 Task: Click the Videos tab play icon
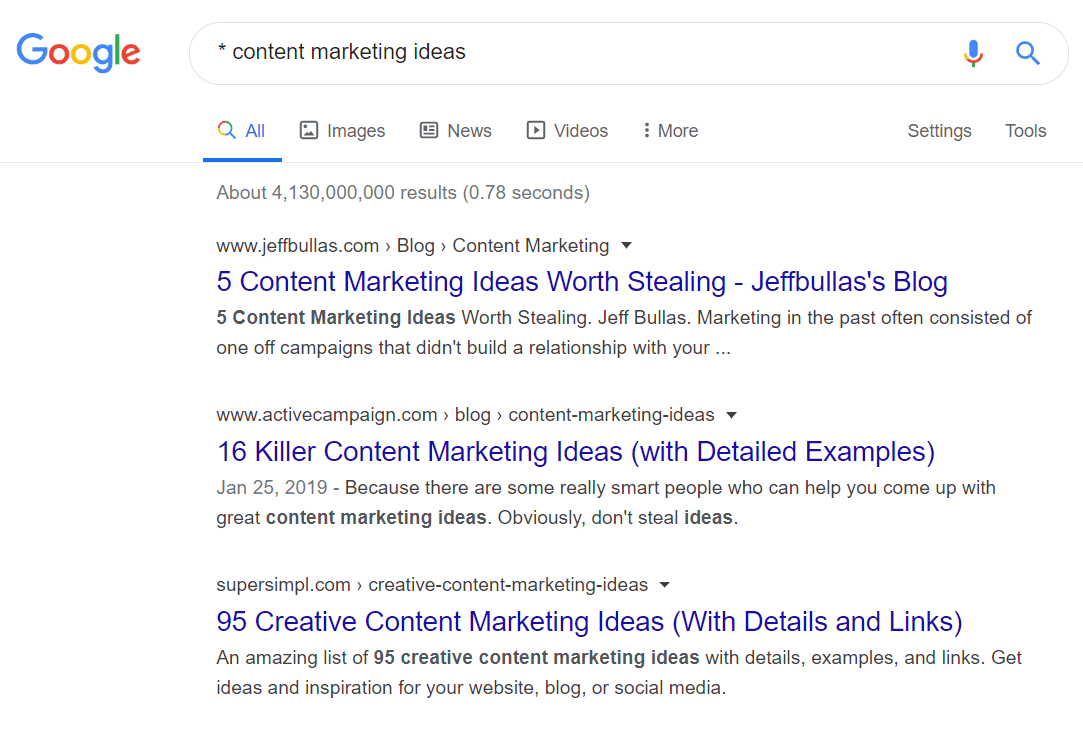click(x=536, y=130)
